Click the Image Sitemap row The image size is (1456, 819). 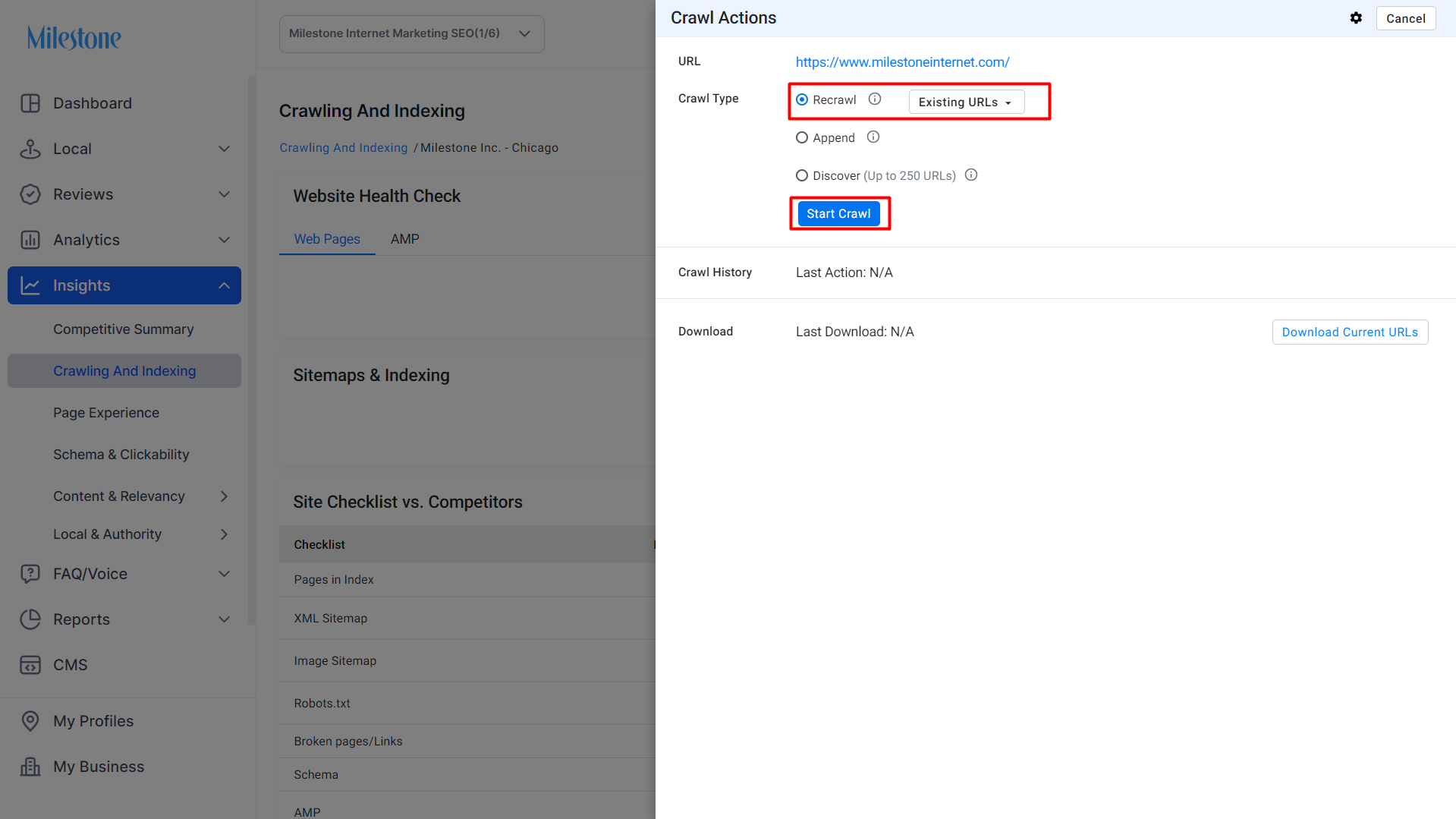point(467,661)
